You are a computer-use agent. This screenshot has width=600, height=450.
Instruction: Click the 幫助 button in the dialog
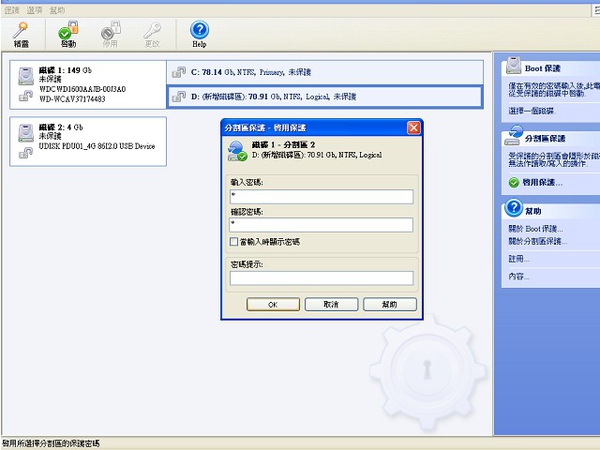[390, 305]
